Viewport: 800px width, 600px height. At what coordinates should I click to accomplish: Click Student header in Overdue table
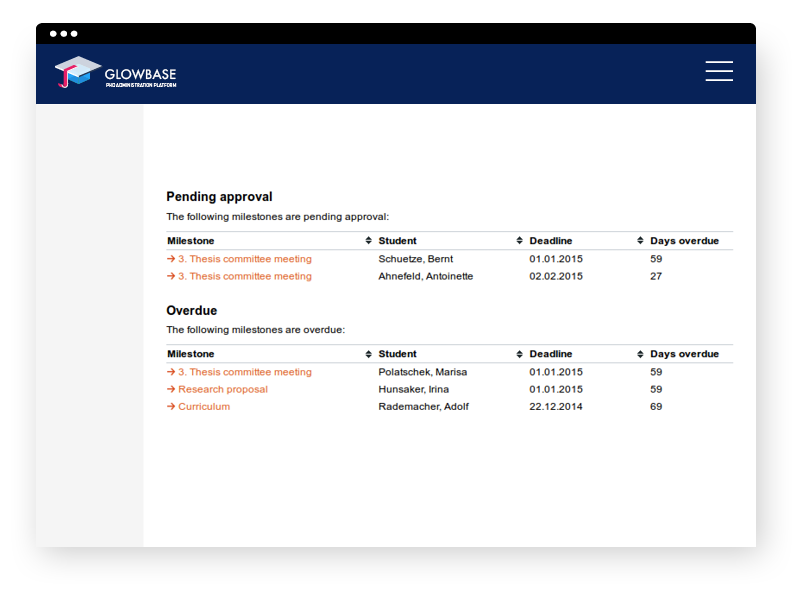(x=397, y=354)
